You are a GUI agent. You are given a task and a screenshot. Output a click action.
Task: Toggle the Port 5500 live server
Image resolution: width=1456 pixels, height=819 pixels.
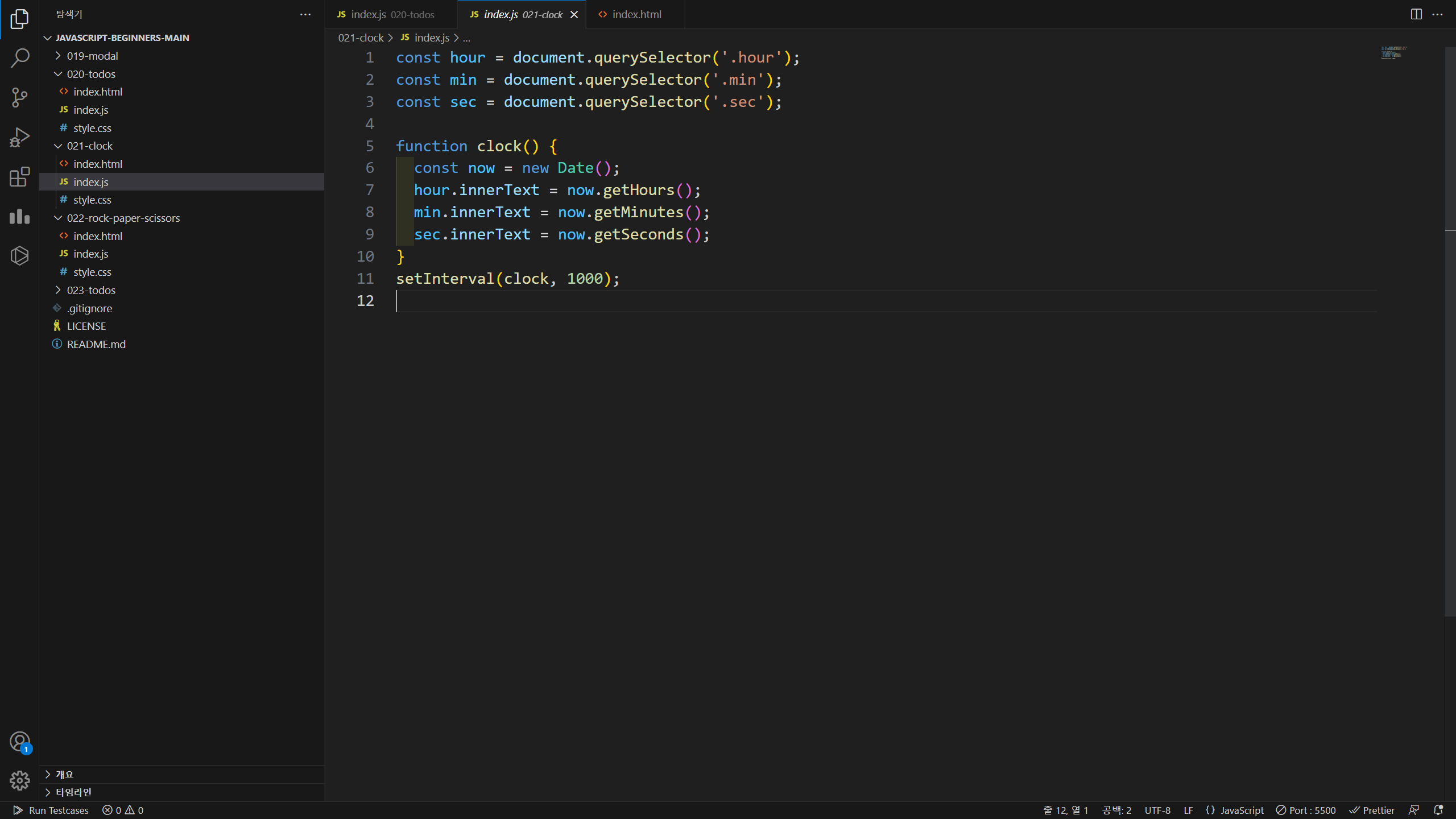coord(1306,810)
